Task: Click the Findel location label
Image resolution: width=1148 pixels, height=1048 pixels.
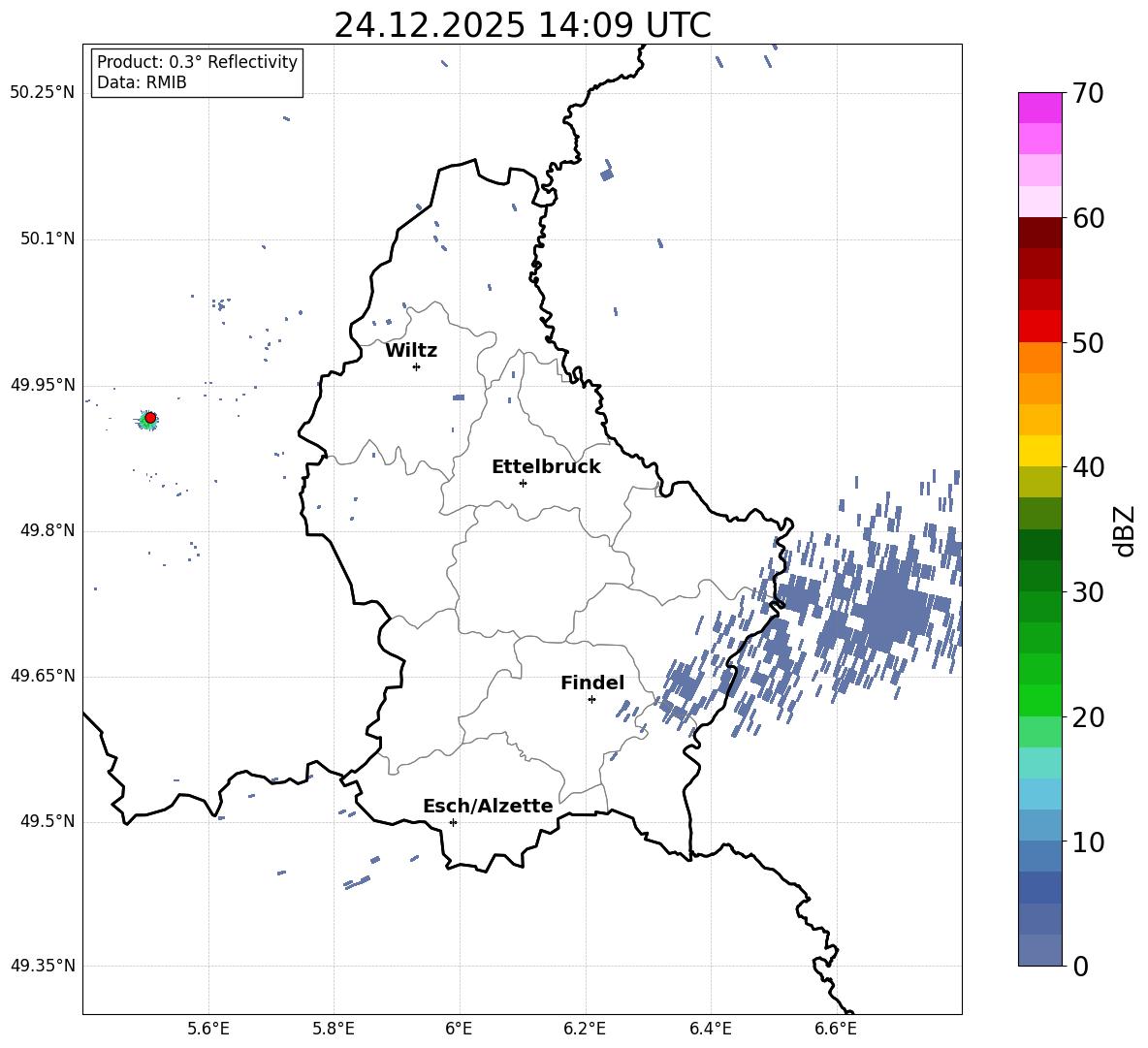Action: click(x=592, y=683)
